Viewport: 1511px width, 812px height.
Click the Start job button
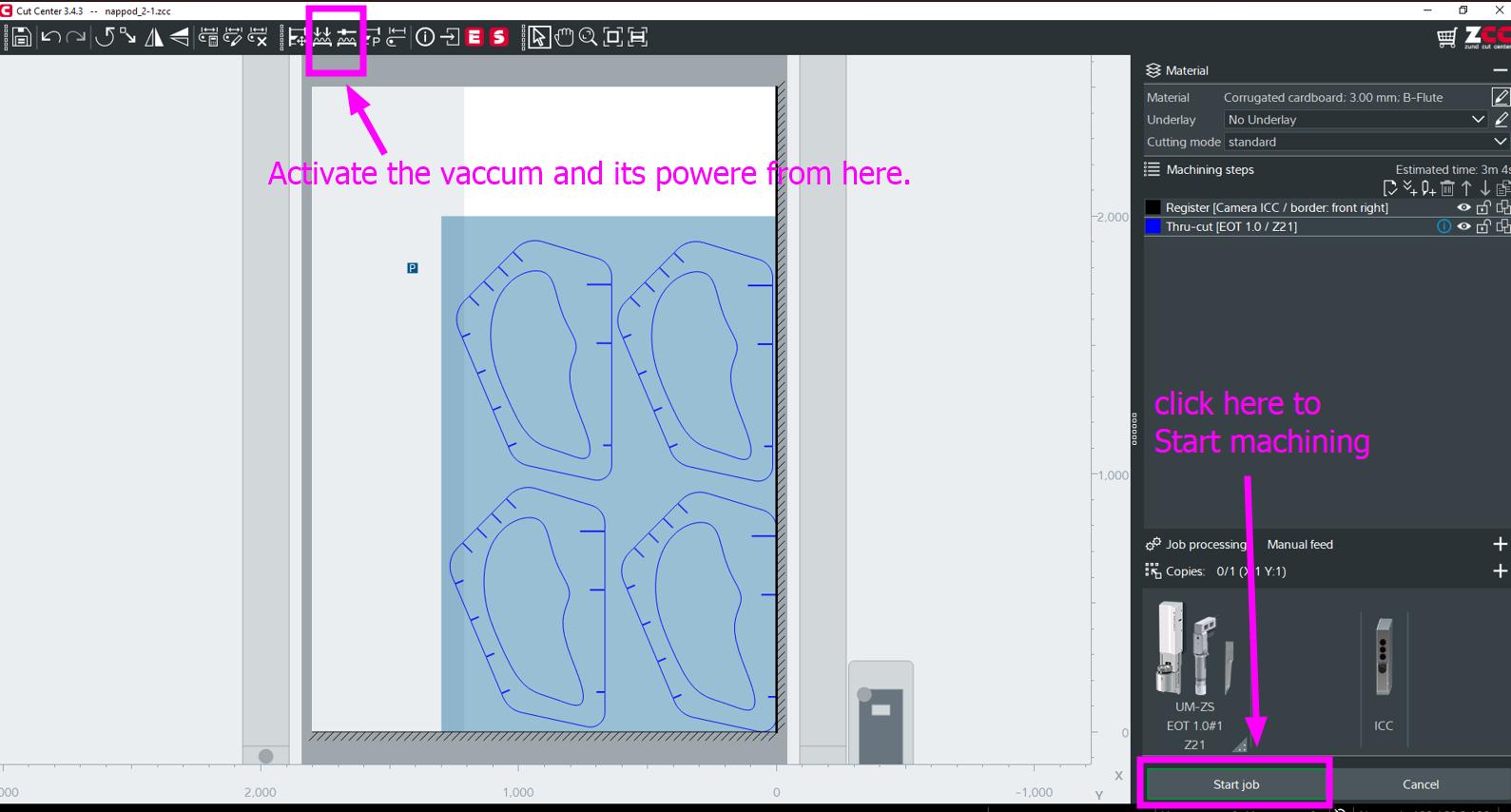point(1235,784)
